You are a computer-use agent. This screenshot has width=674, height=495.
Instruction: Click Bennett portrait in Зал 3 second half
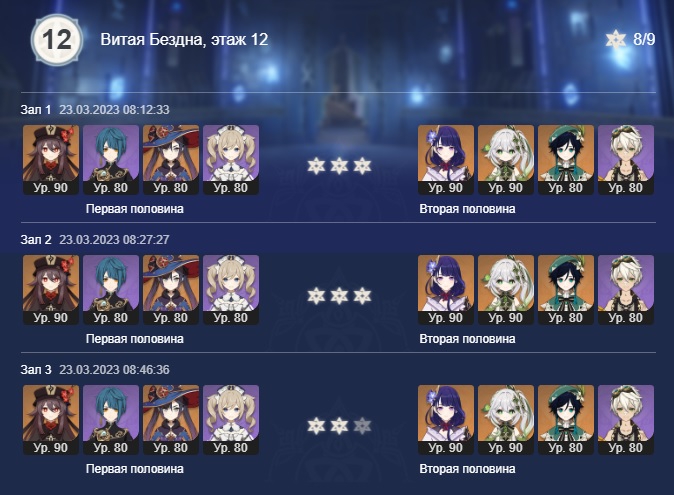(x=626, y=420)
